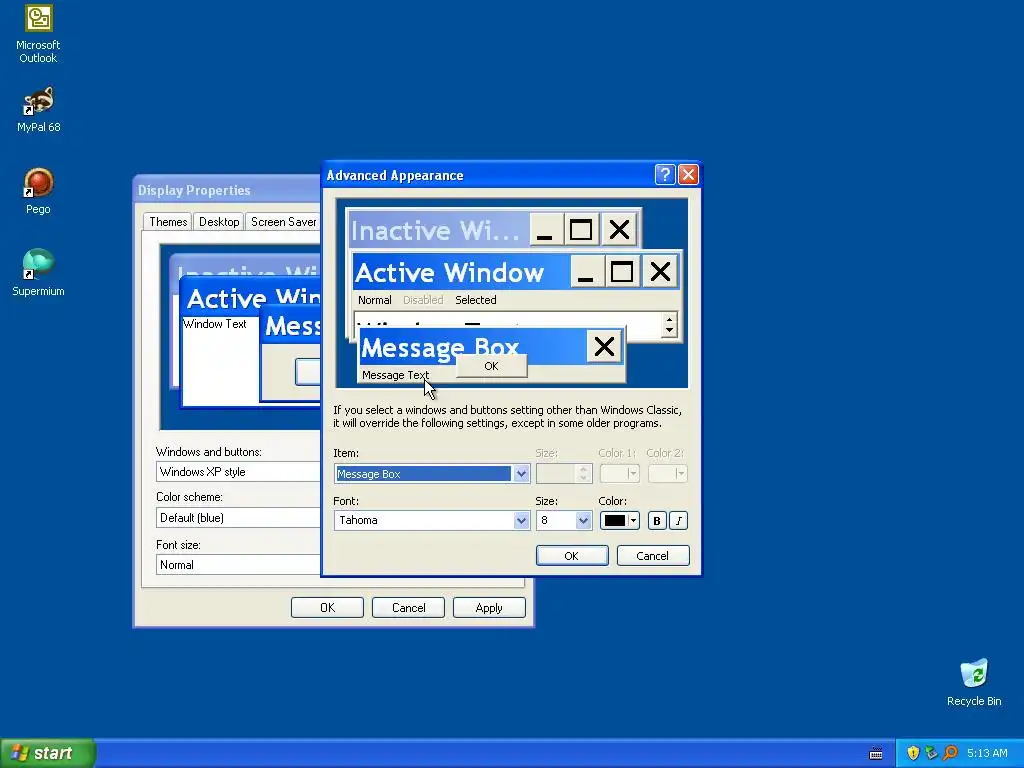This screenshot has height=768, width=1024.
Task: Click Window Text in Display Properties preview
Action: pyautogui.click(x=215, y=324)
